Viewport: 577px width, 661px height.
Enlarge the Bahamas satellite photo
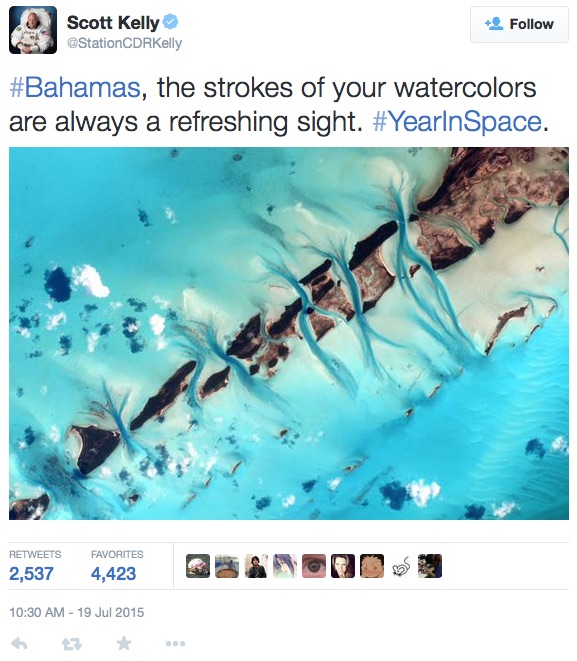[289, 333]
